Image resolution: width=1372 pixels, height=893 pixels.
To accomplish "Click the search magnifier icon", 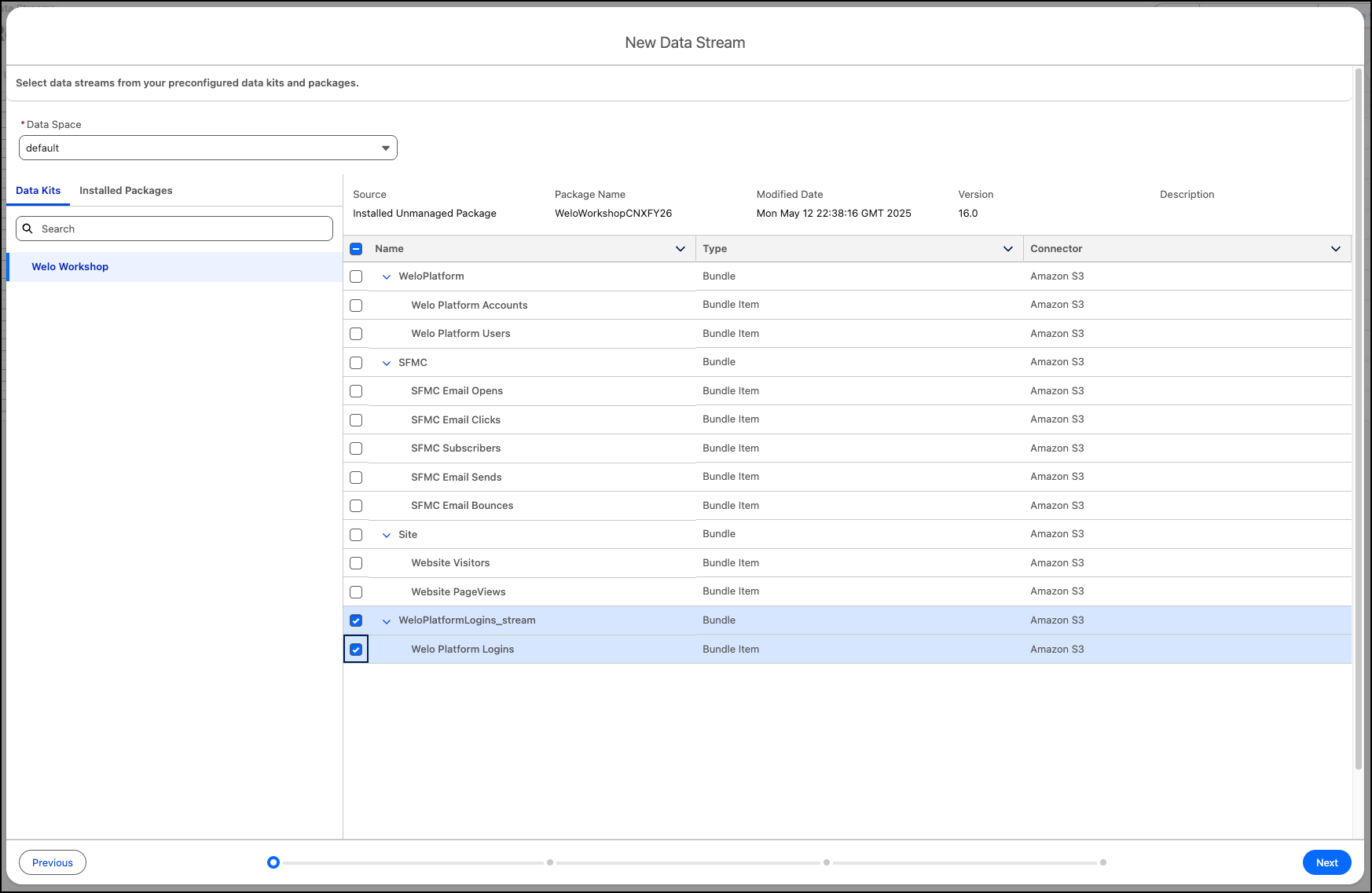I will (28, 229).
